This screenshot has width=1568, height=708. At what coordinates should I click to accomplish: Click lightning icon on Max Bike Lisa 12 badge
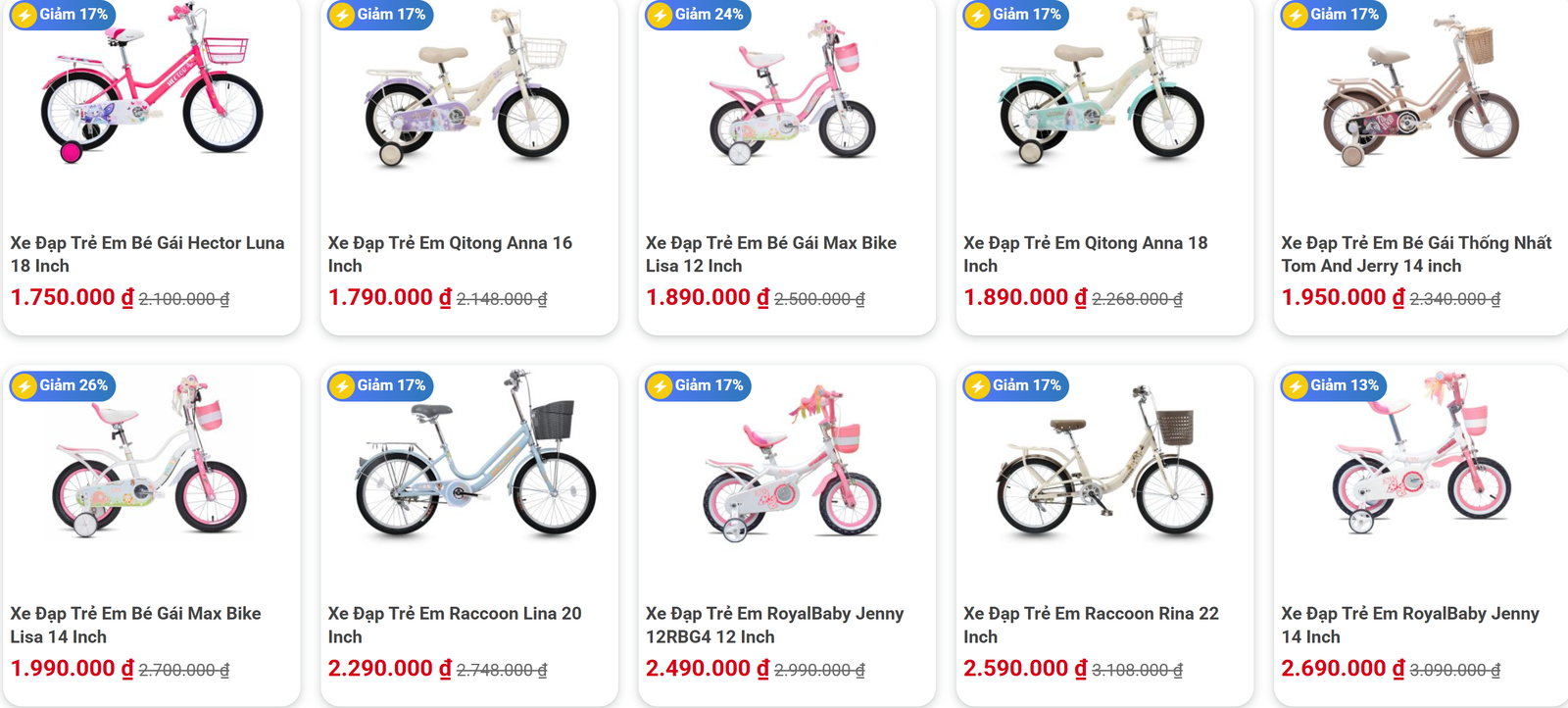[660, 16]
